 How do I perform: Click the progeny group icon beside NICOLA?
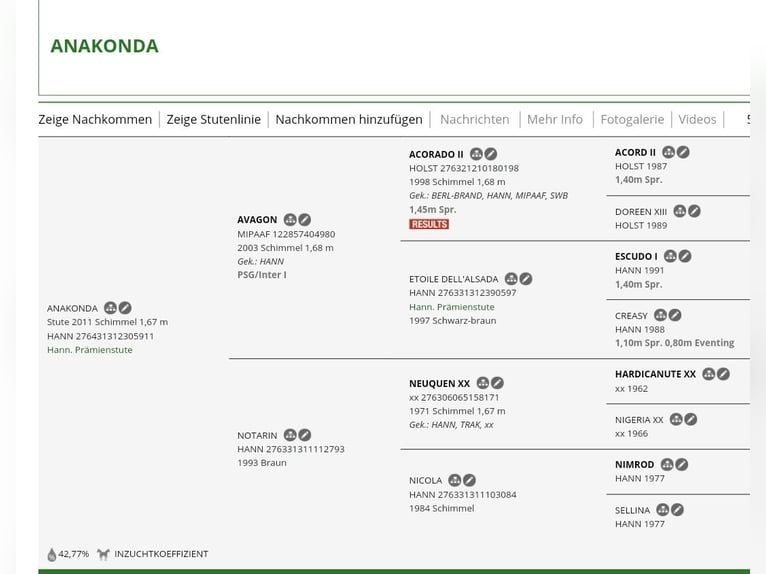click(x=455, y=480)
